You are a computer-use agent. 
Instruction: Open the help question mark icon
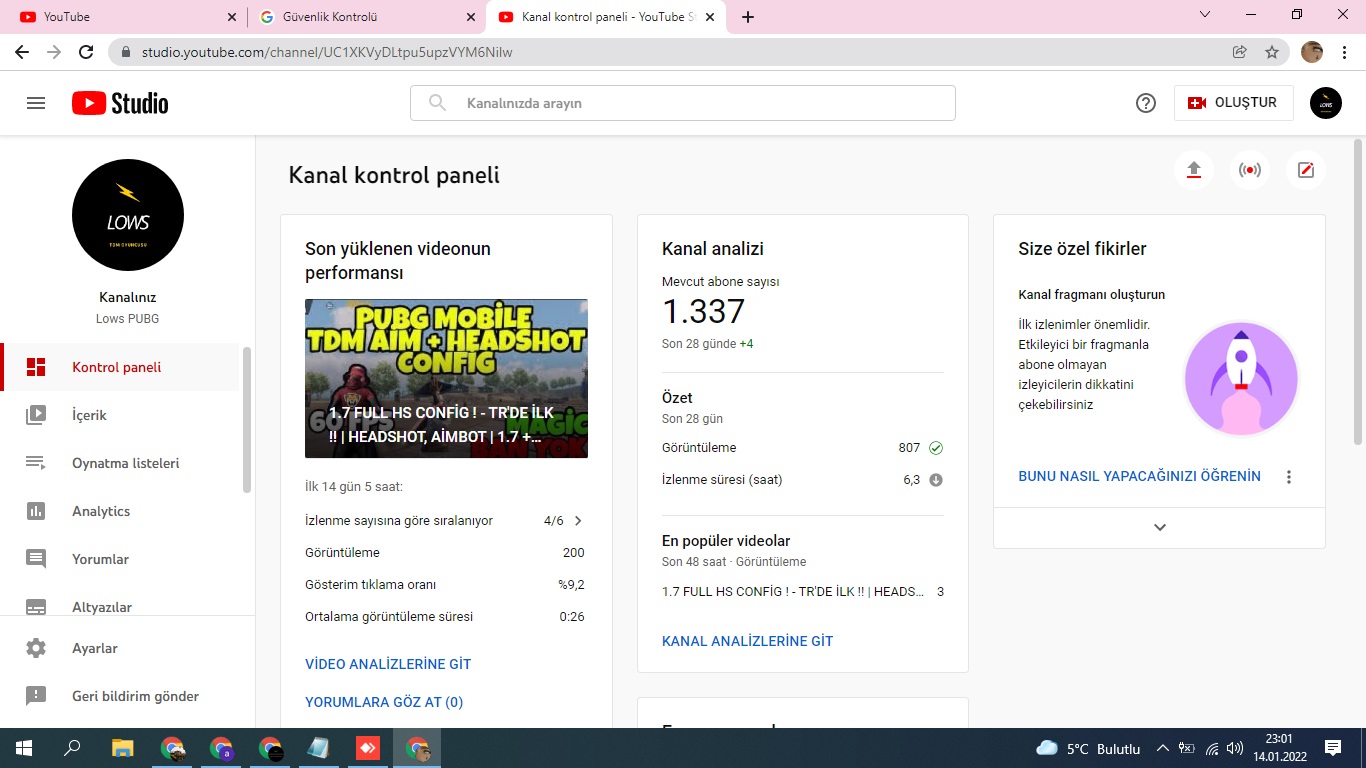click(1146, 103)
